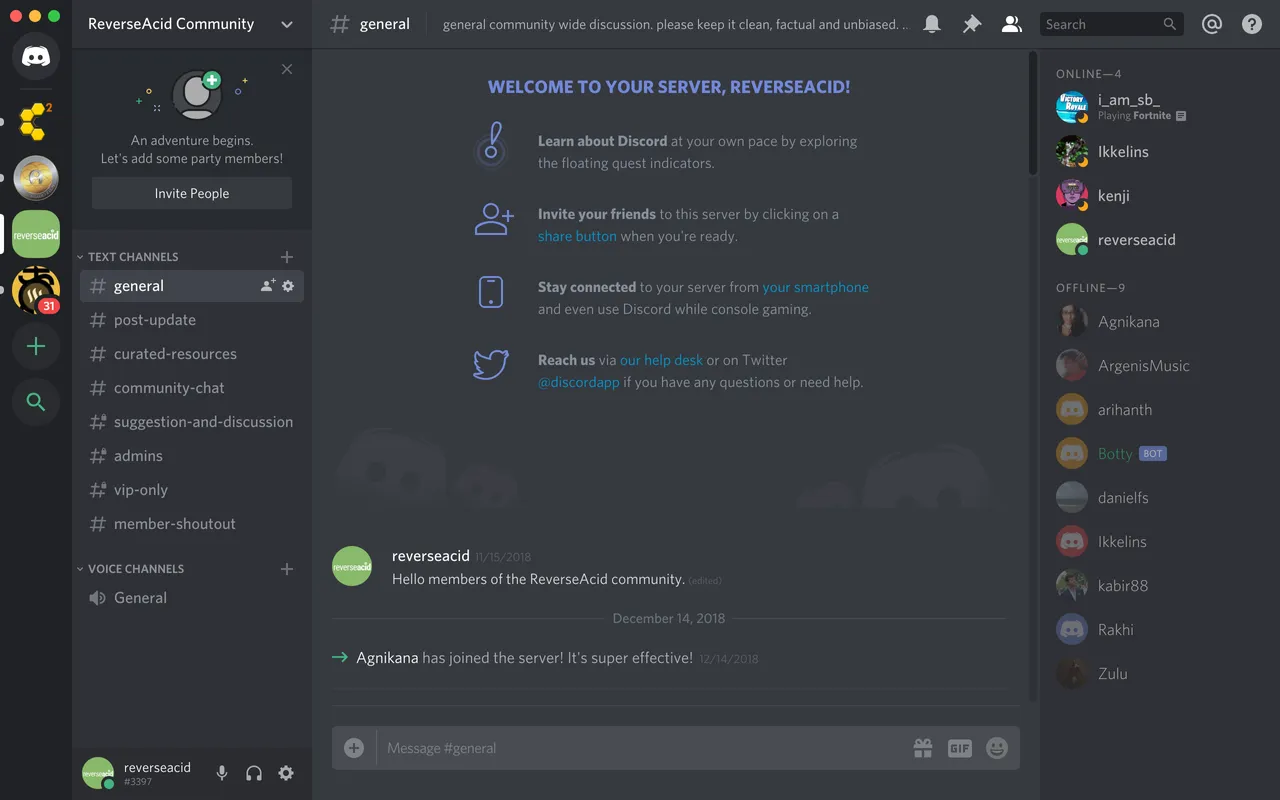Click Agnikana name in join message
Screen dimensions: 1280x800
tap(387, 658)
